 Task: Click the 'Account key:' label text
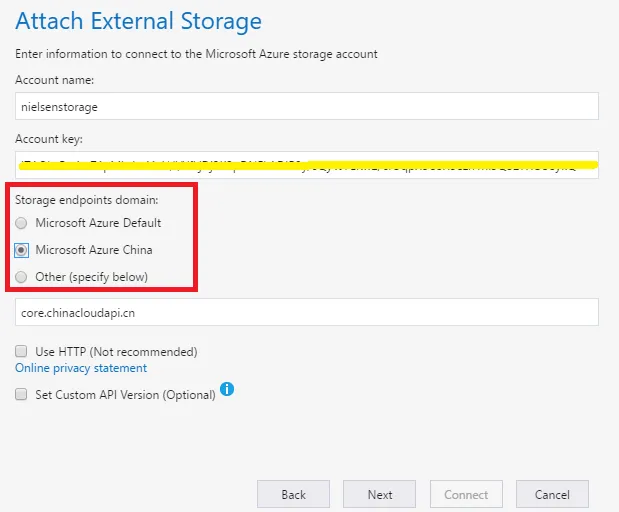(x=49, y=139)
